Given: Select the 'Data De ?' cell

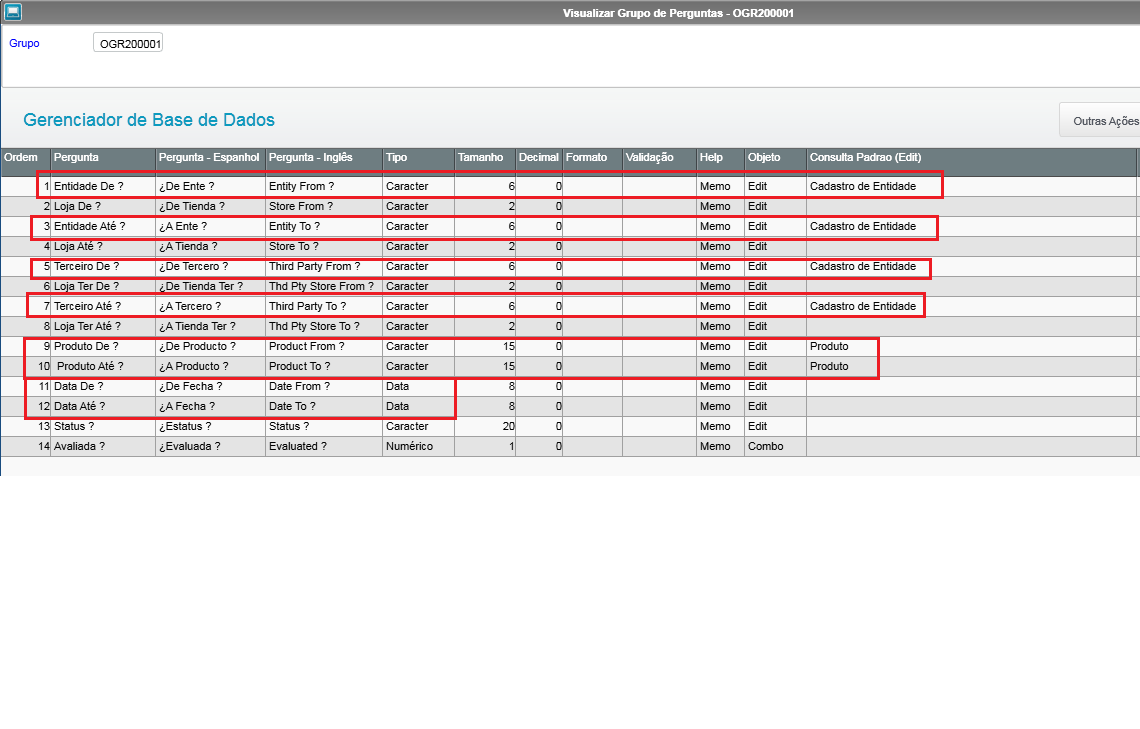Looking at the screenshot, I should 103,387.
